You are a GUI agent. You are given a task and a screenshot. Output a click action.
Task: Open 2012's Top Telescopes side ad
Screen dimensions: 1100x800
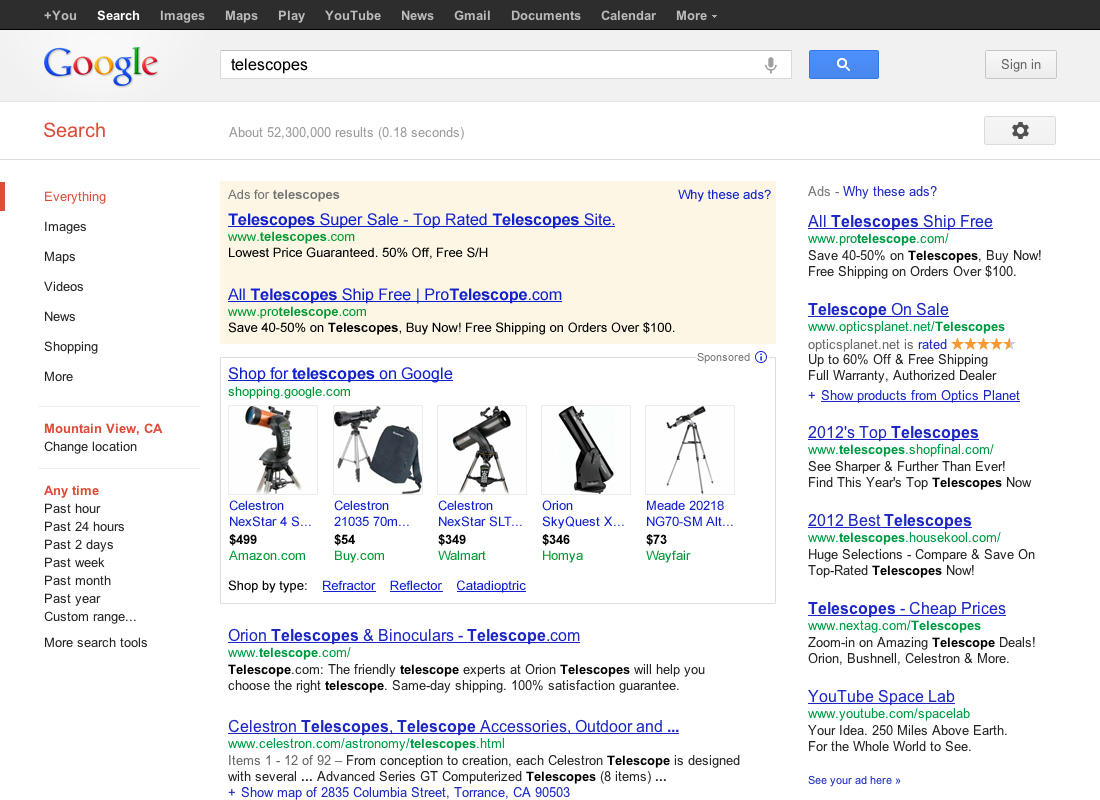[892, 432]
